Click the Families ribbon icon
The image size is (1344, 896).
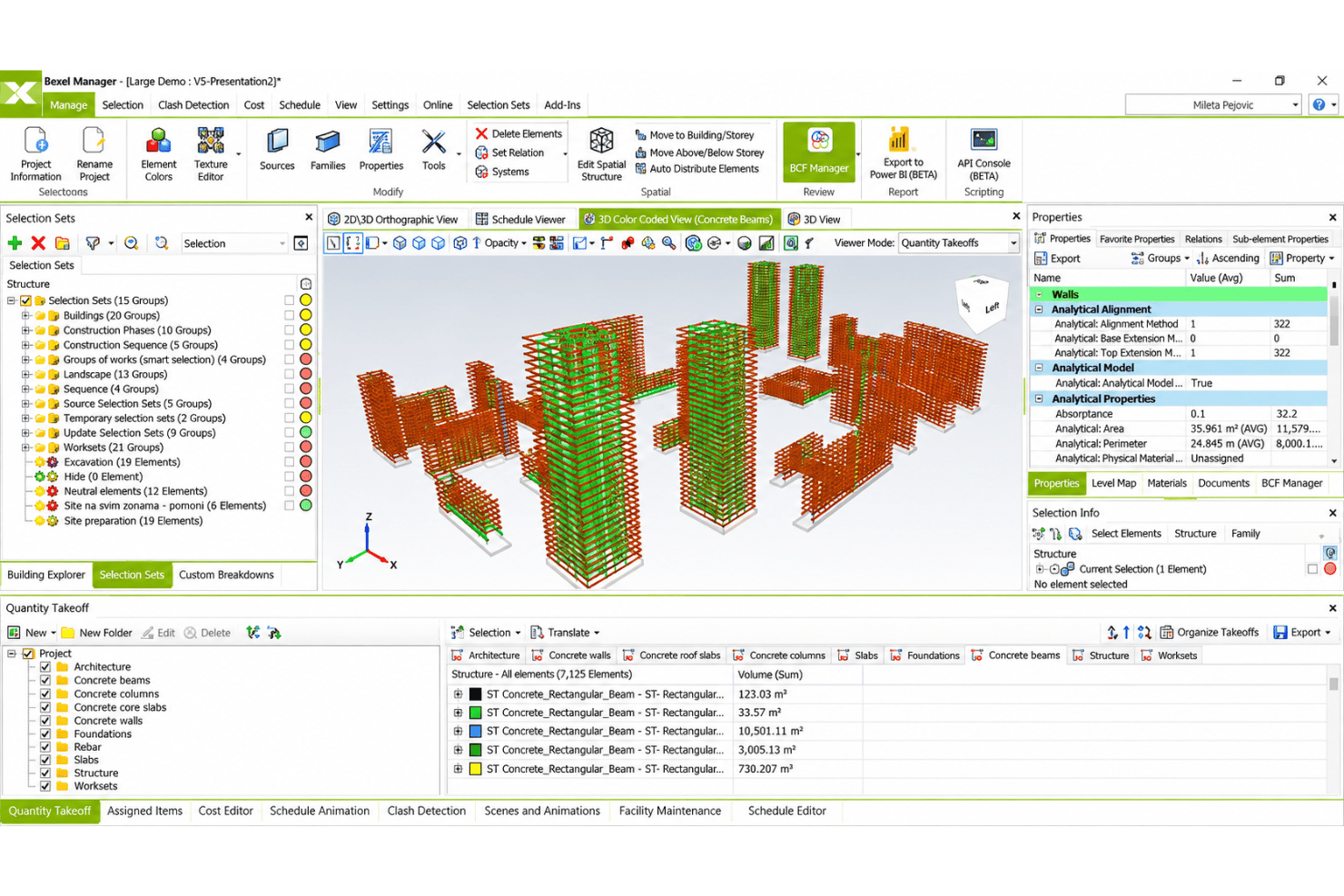(x=328, y=150)
